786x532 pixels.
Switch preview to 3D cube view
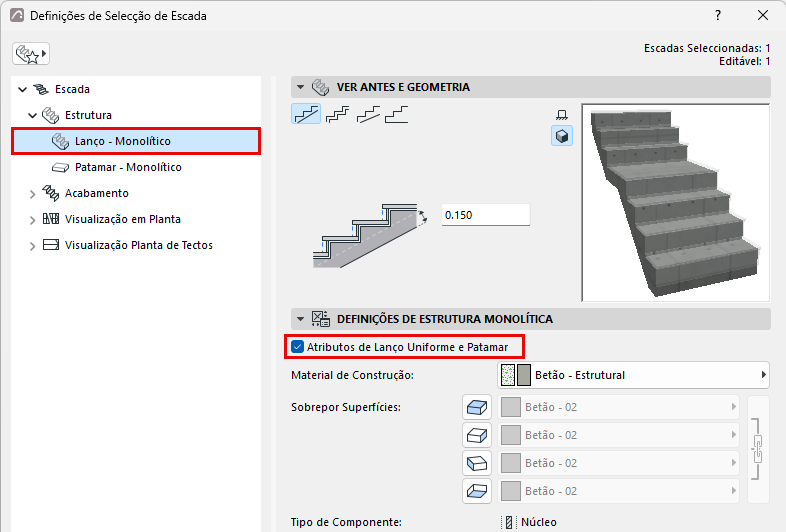tap(562, 136)
